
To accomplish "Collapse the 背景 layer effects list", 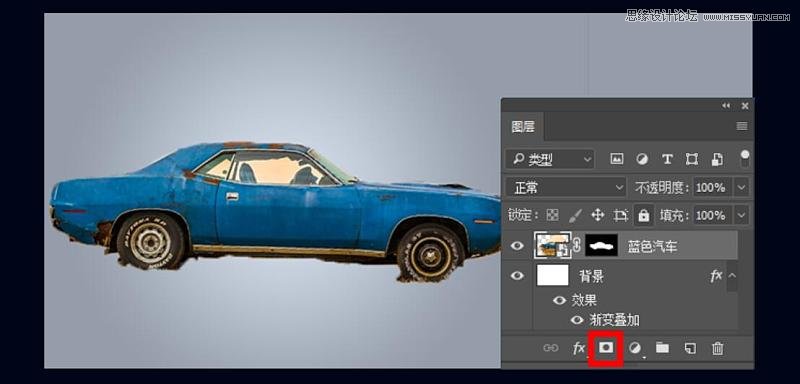I will 732,276.
